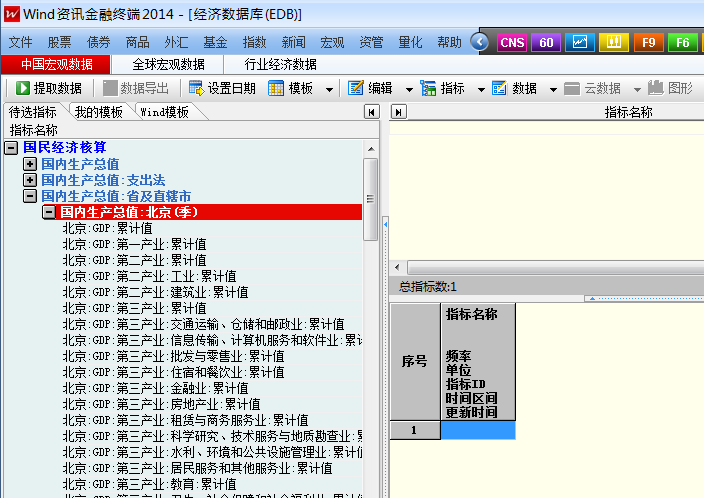The height and width of the screenshot is (498, 705).
Task: Click the blue highlighted cell in row 1
Action: point(478,430)
